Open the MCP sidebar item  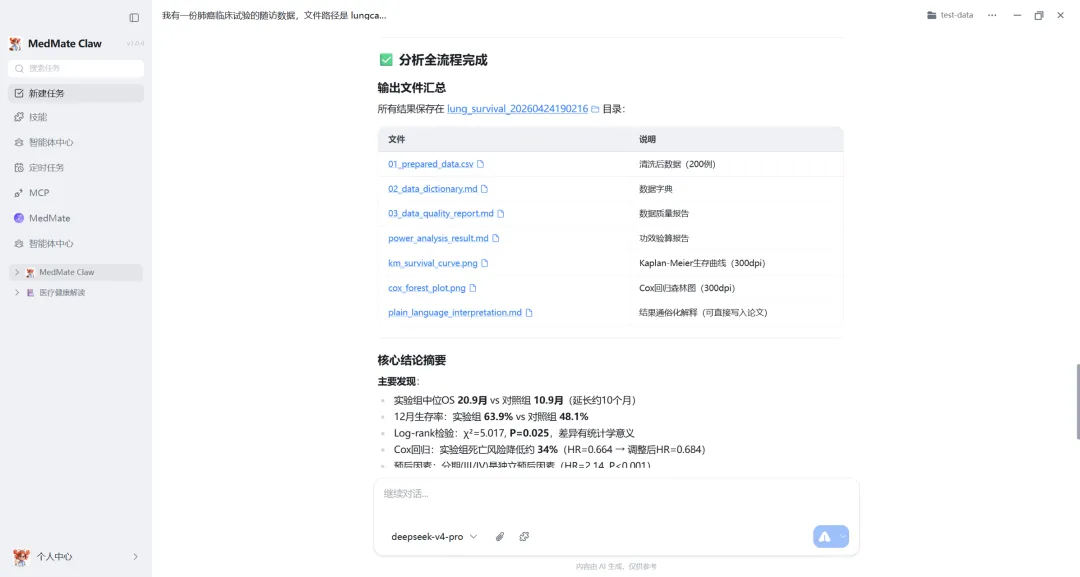tap(76, 193)
